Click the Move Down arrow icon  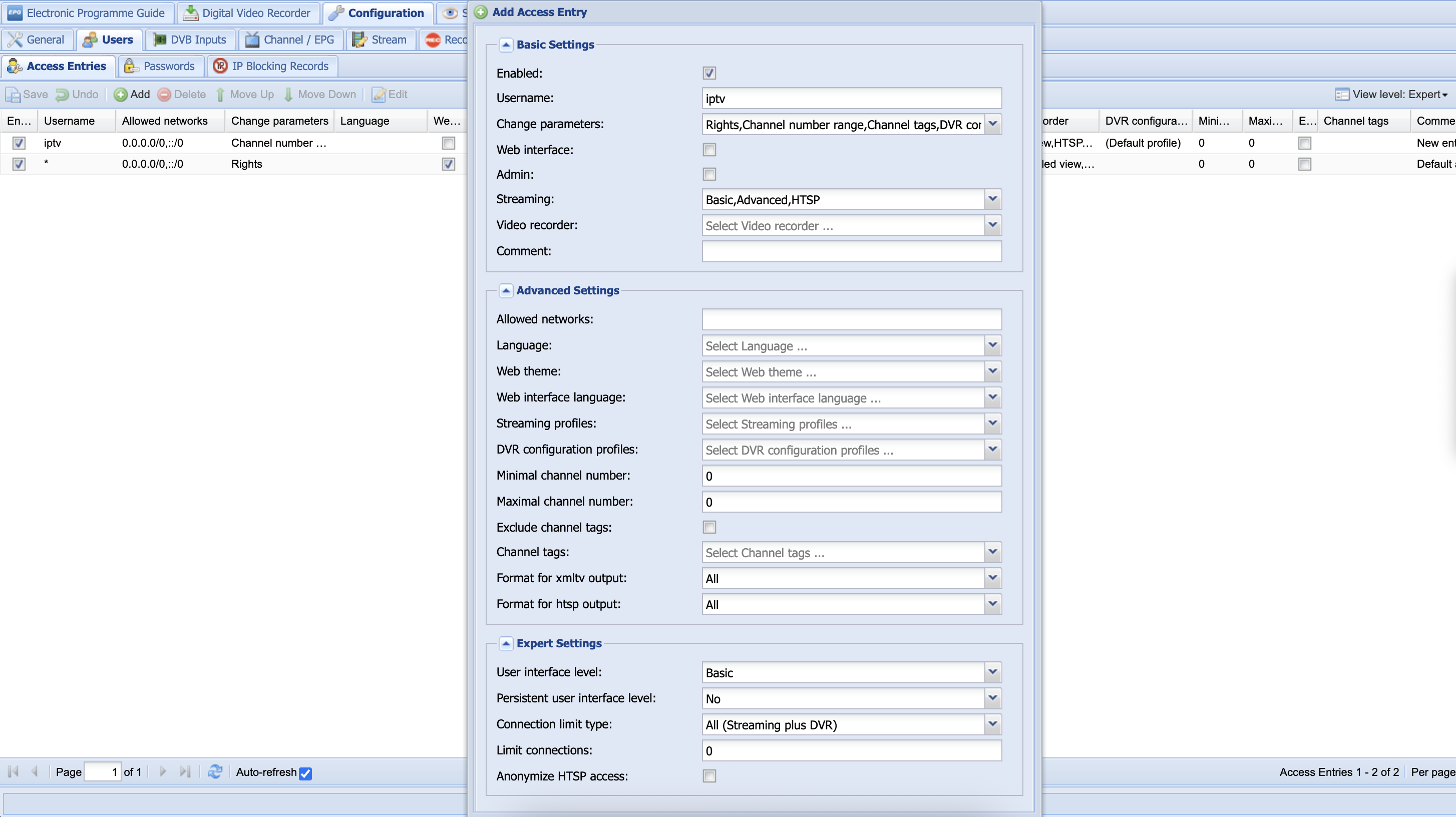click(288, 94)
